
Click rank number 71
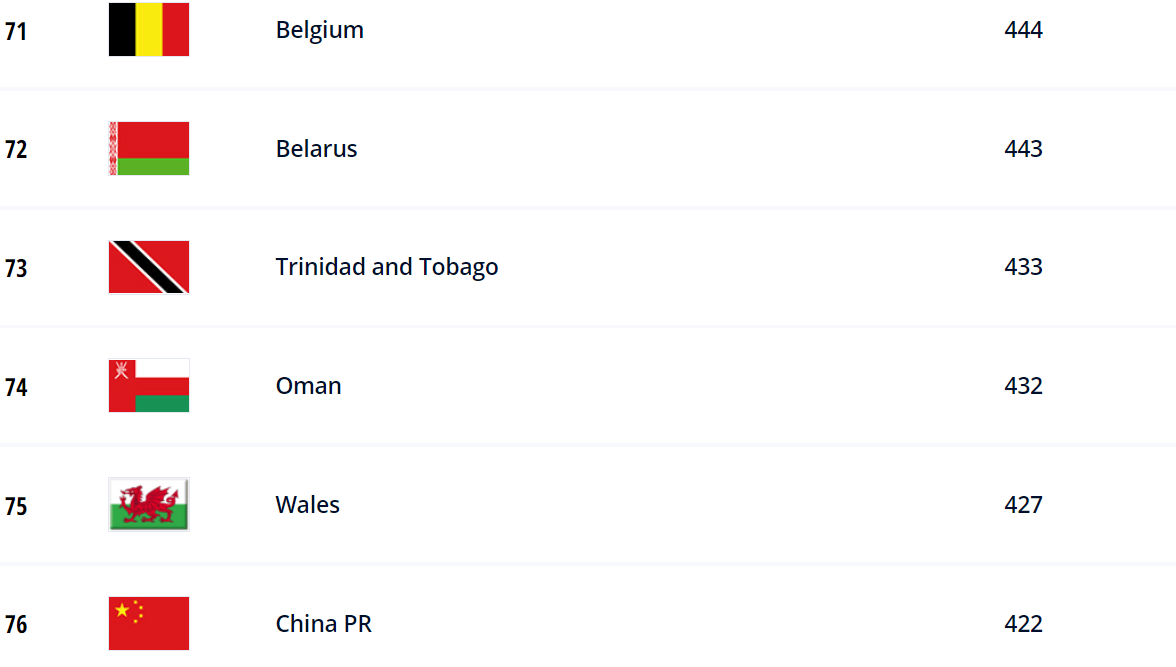16,32
